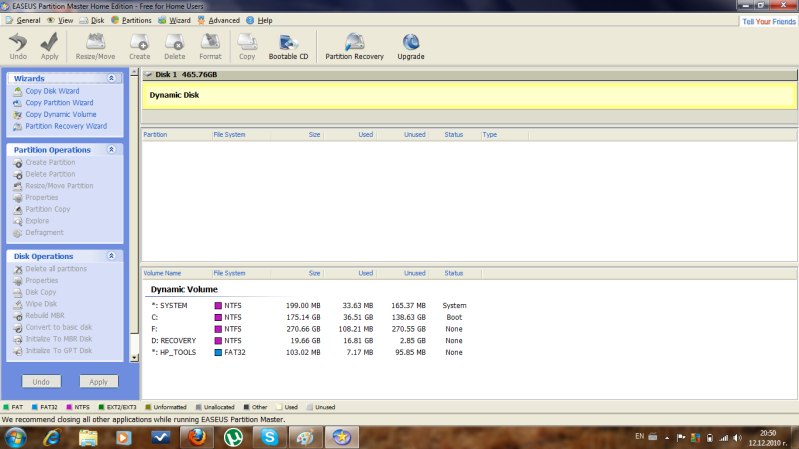799x449 pixels.
Task: Select the HP_TOOLS volume row
Action: pos(309,352)
